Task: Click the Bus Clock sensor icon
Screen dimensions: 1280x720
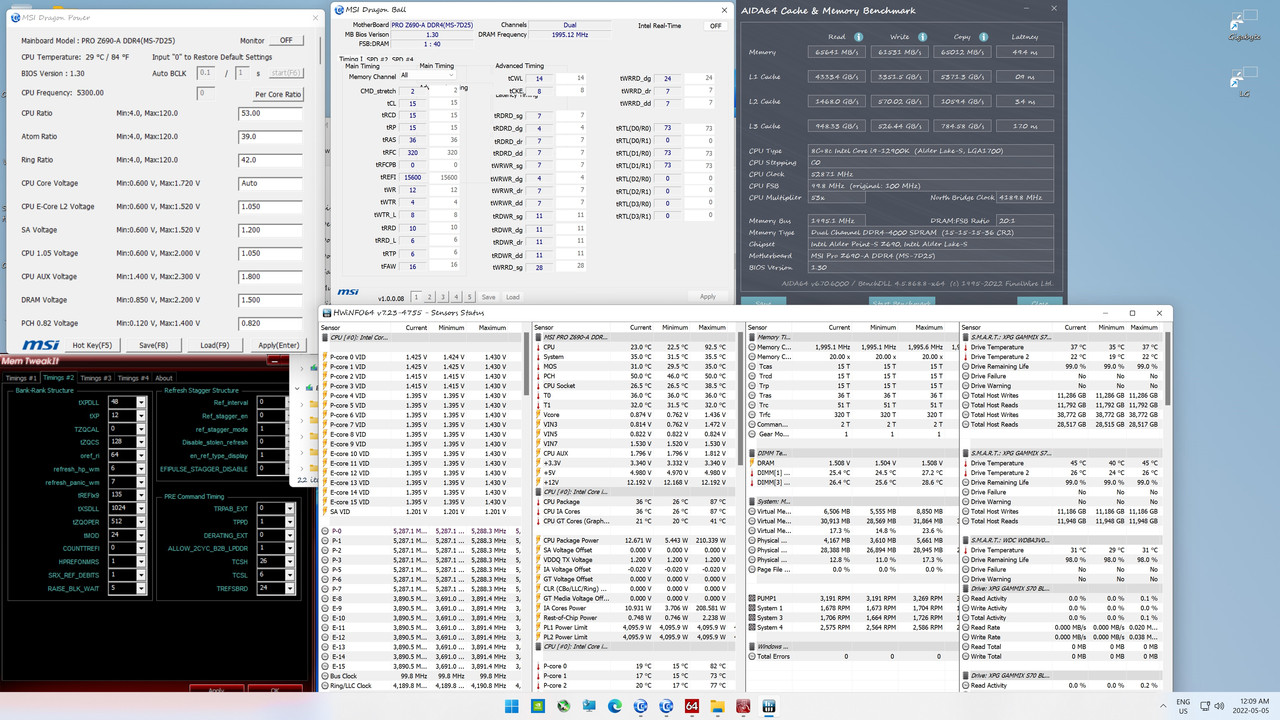Action: [324, 676]
